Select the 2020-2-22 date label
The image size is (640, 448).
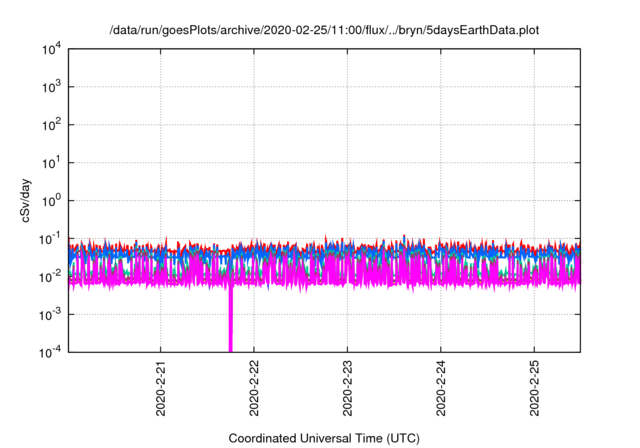(254, 388)
